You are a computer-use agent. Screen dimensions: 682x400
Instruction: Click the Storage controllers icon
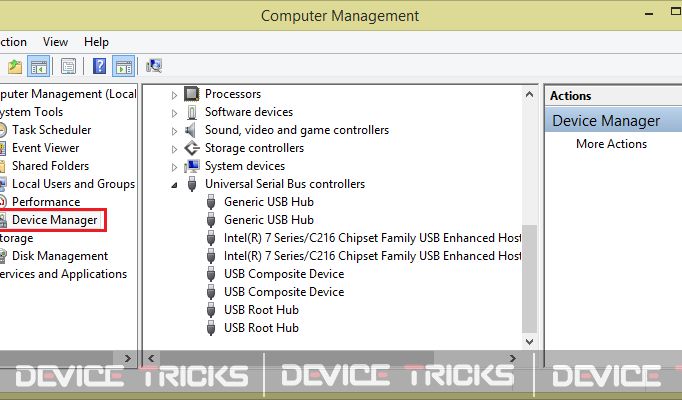191,148
